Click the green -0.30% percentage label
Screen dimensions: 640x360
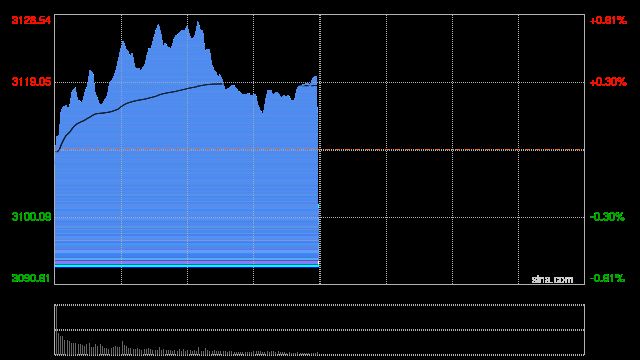607,216
